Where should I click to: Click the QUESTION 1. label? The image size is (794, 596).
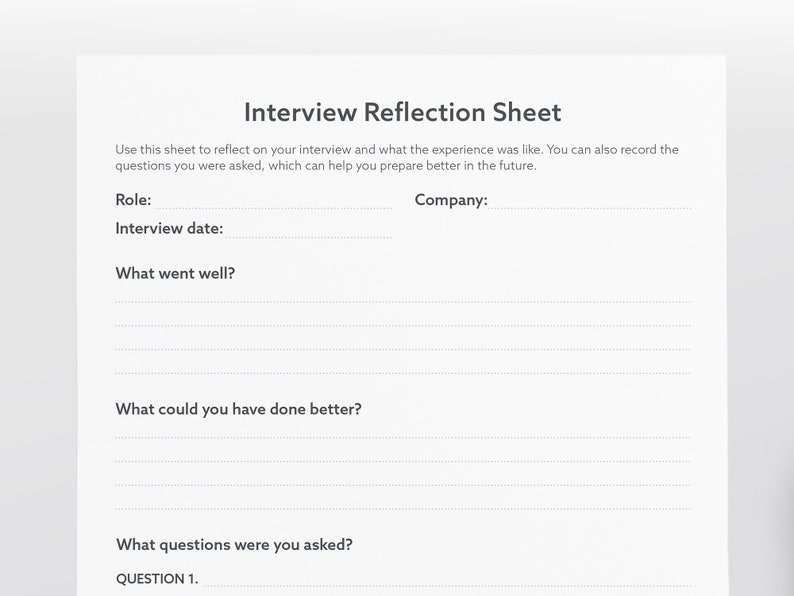(x=157, y=579)
